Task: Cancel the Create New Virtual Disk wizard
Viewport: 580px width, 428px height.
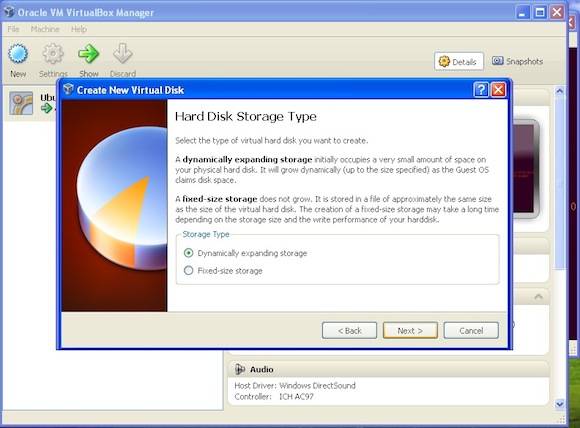Action: 471,330
